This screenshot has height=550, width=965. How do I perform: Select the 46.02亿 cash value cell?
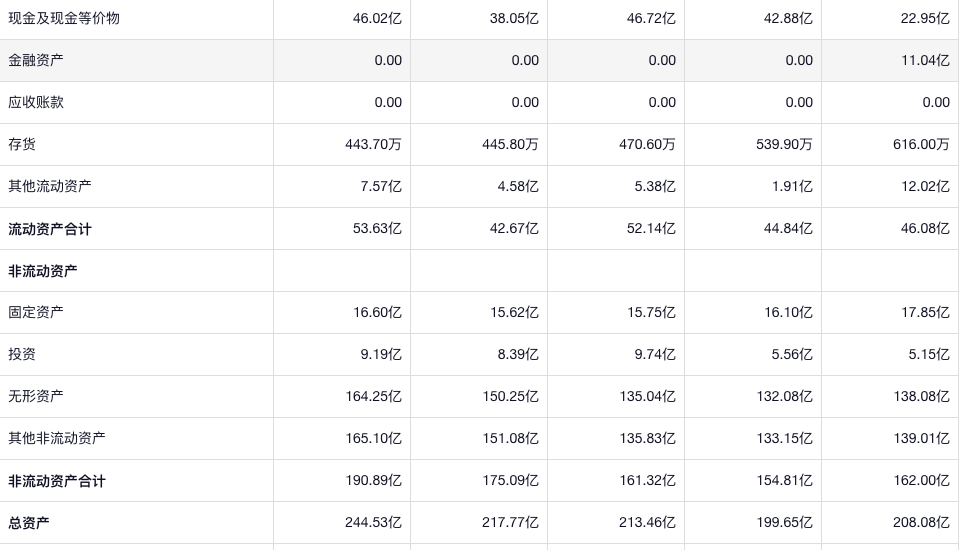pyautogui.click(x=377, y=18)
